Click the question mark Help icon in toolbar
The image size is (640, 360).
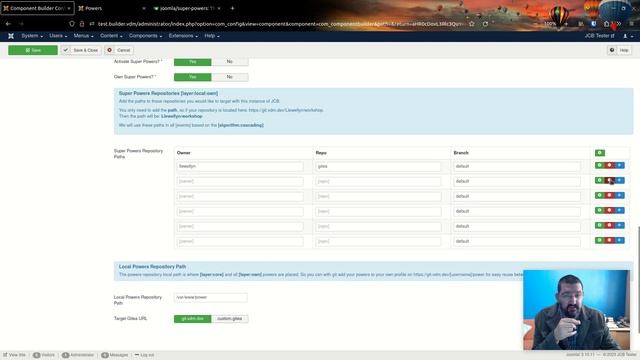pos(612,50)
